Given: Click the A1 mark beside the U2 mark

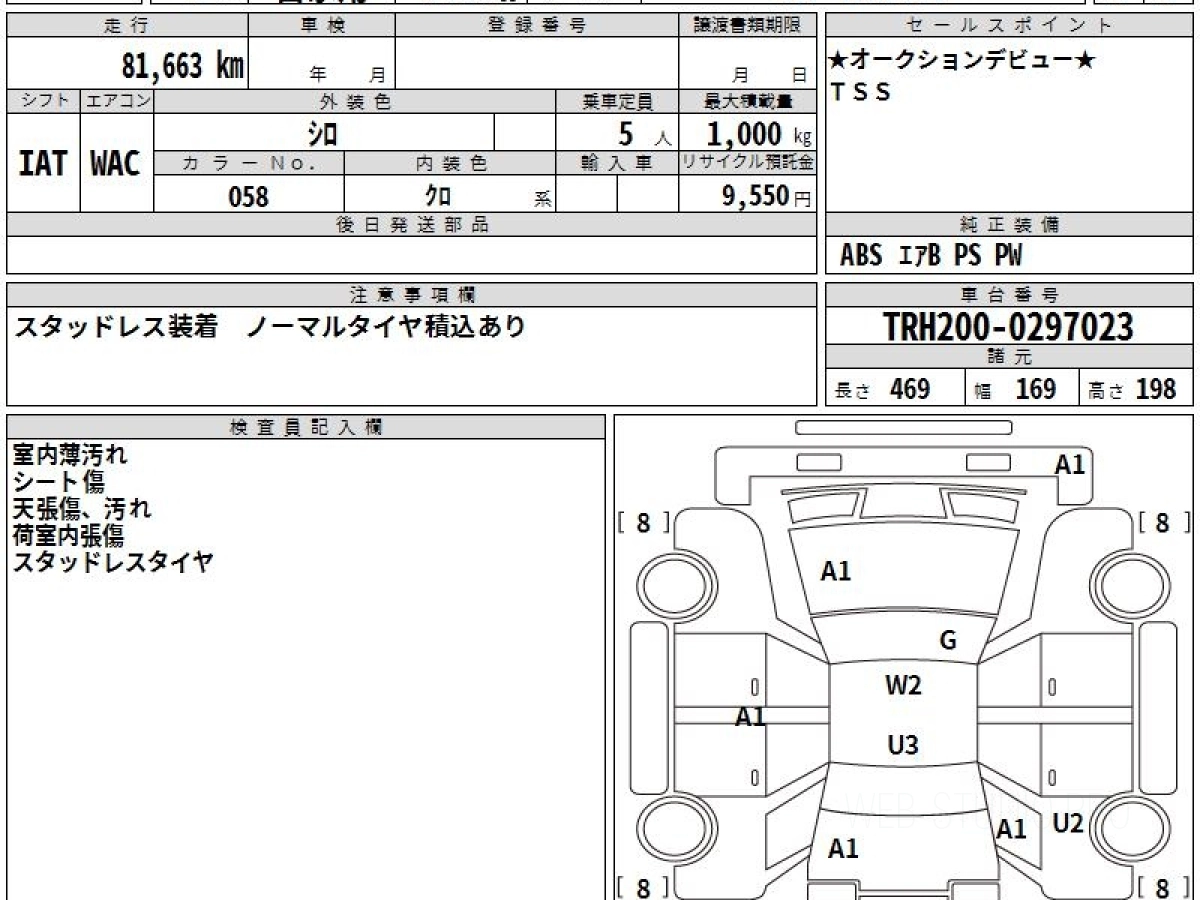Looking at the screenshot, I should 1012,829.
